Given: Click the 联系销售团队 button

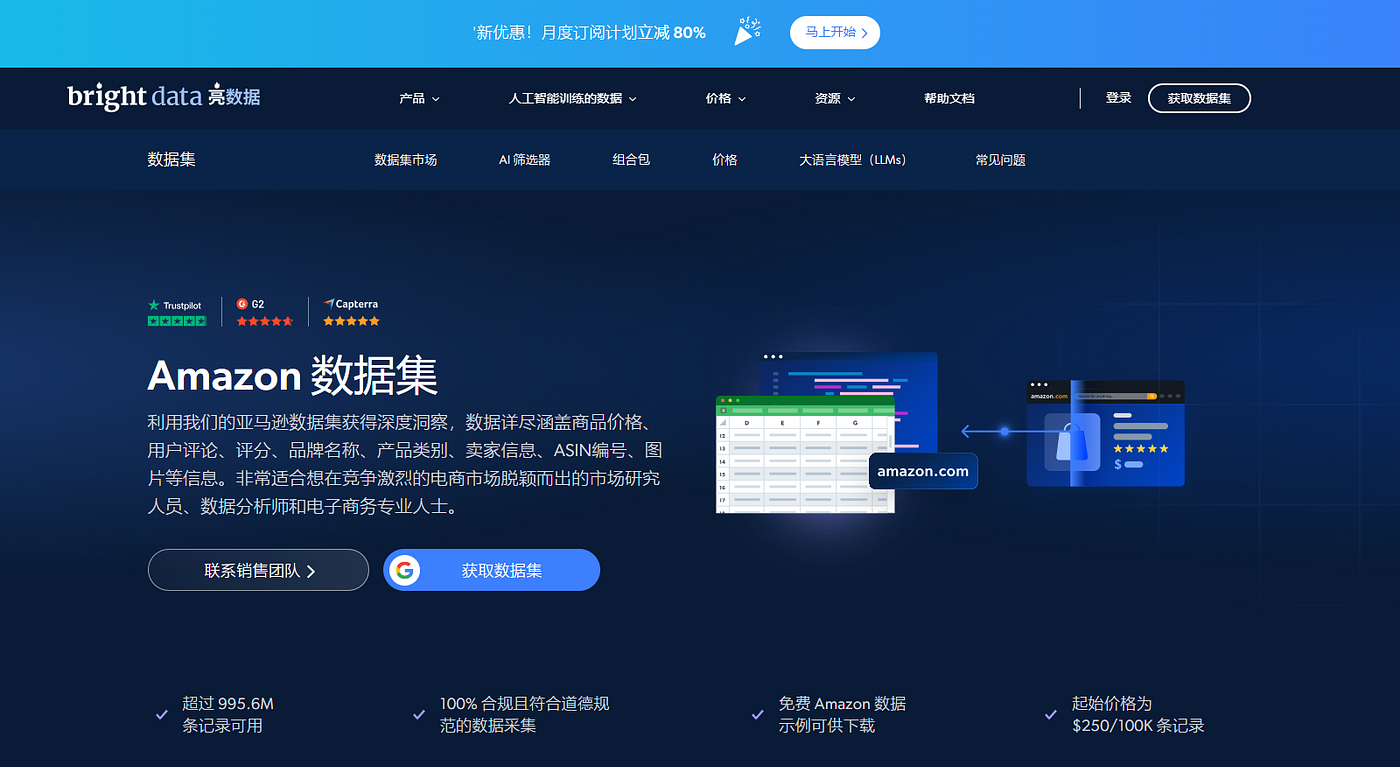Looking at the screenshot, I should [258, 570].
